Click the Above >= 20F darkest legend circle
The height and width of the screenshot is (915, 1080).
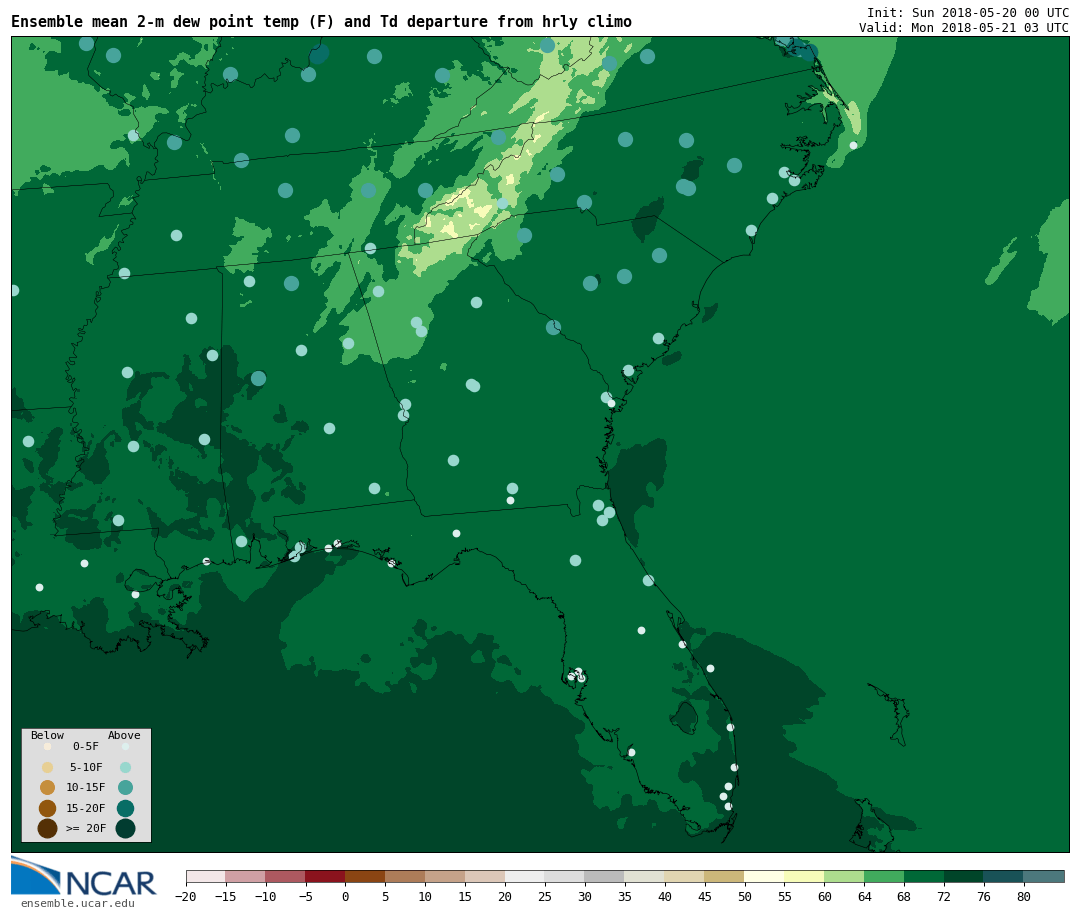click(x=125, y=828)
